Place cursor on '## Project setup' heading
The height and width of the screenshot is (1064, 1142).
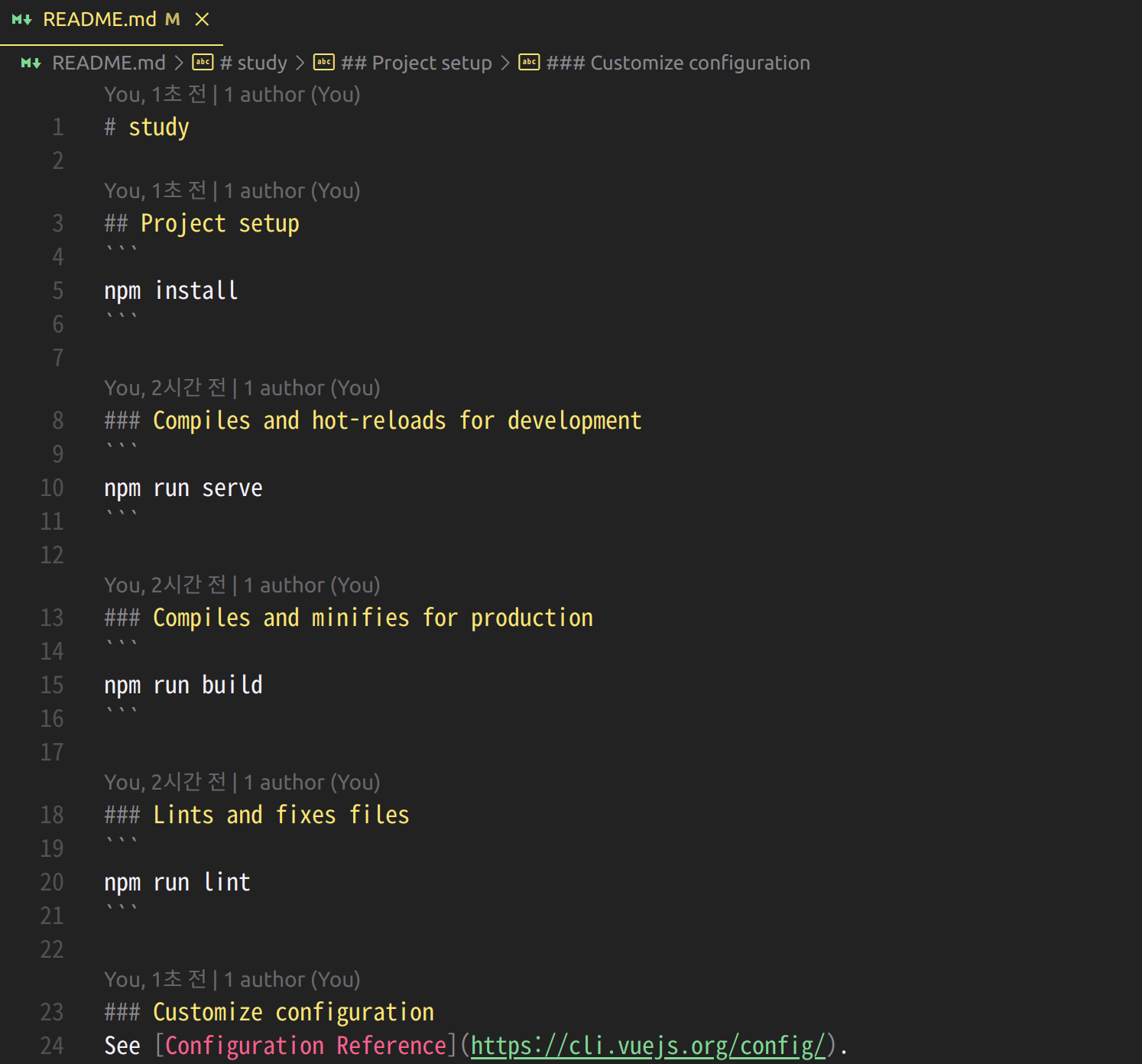pyautogui.click(x=202, y=223)
